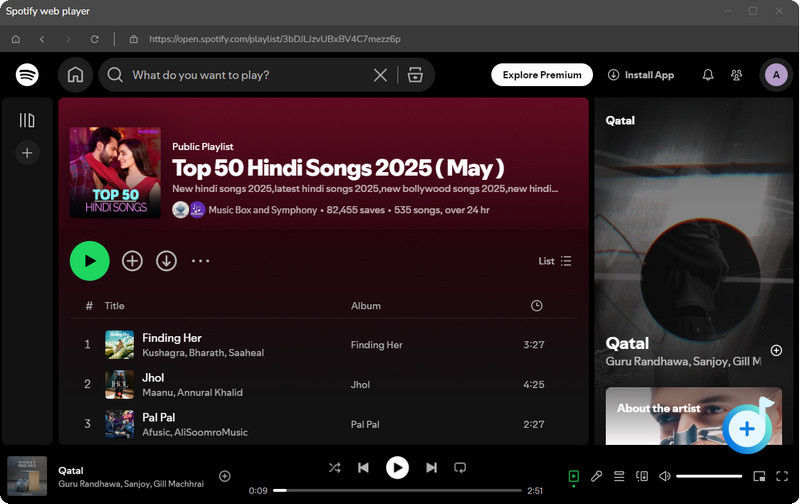Add Qatal to Liked Songs in right panel
800x504 pixels.
[776, 350]
